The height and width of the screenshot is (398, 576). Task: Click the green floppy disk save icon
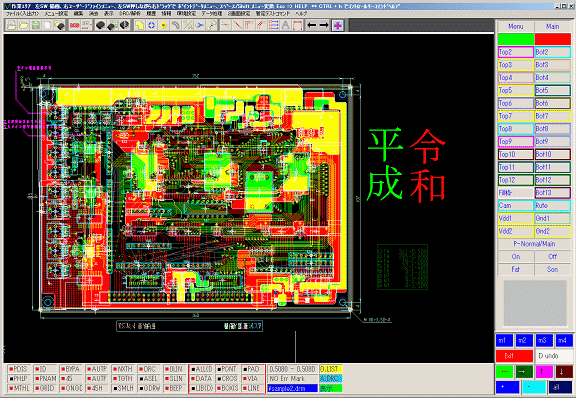pos(35,25)
